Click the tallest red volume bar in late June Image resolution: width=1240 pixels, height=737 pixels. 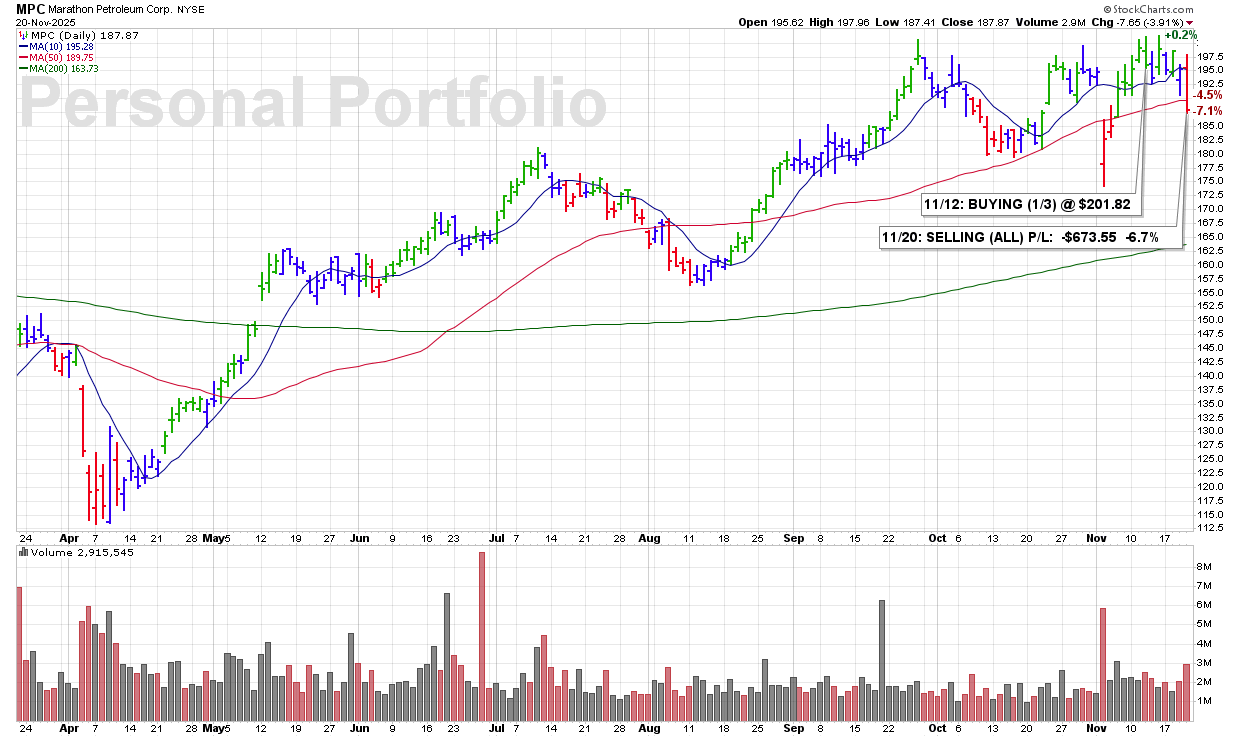(x=481, y=636)
